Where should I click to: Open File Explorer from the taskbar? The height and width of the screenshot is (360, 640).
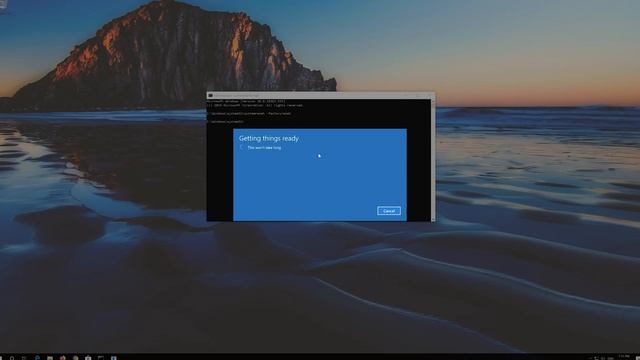click(x=50, y=358)
